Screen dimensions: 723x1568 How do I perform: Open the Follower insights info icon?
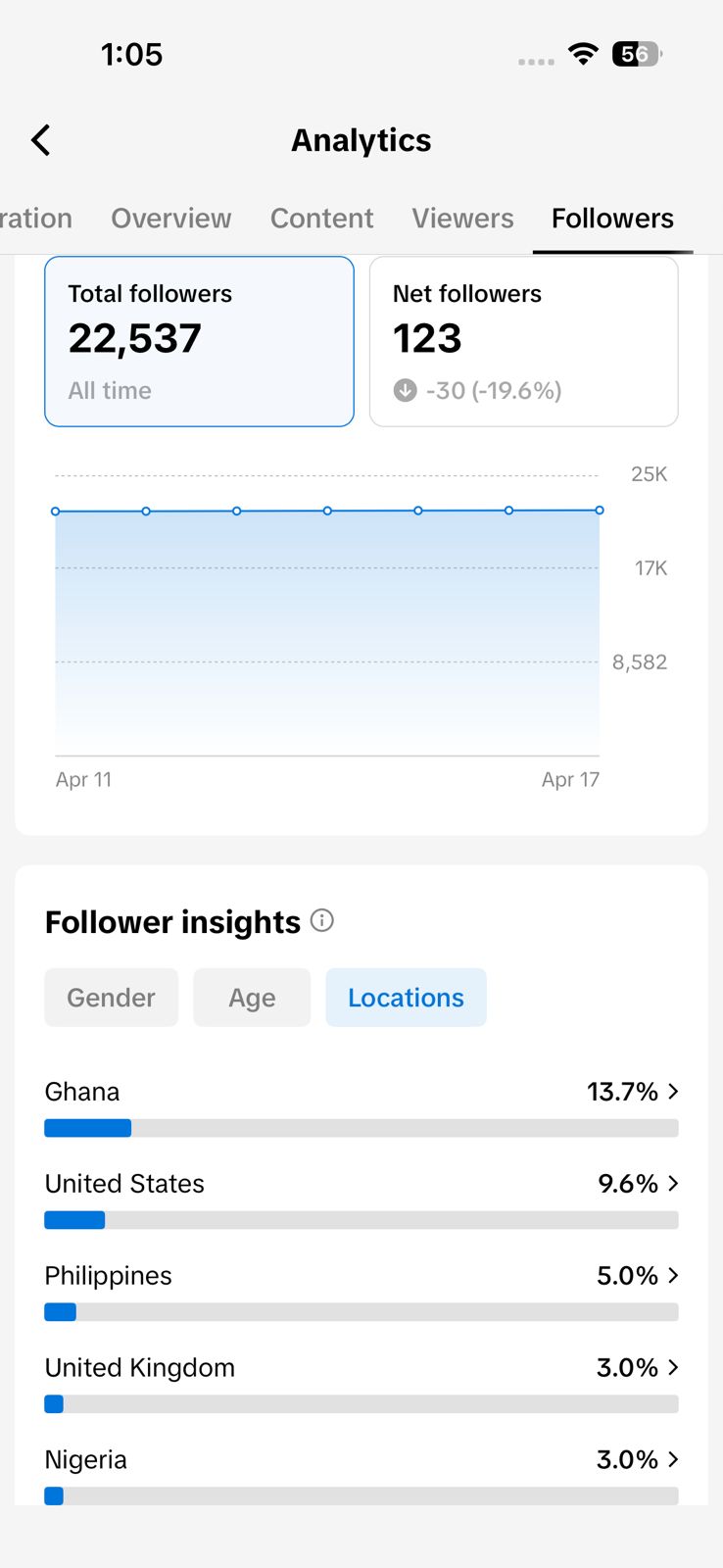321,920
